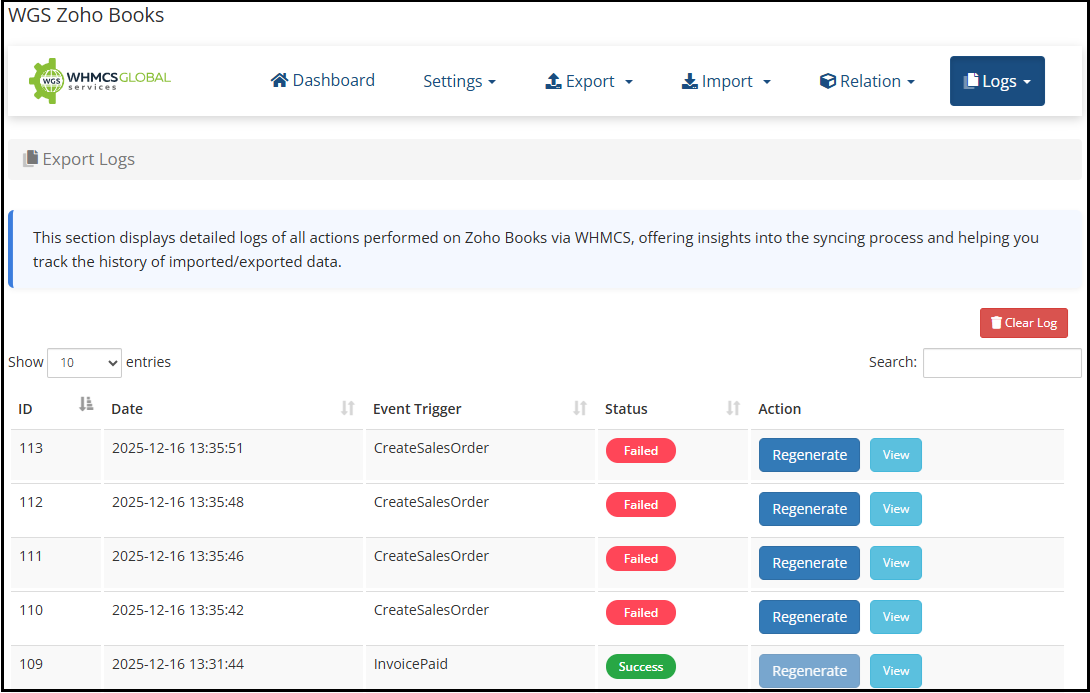
Task: Open the Import dropdown menu
Action: point(726,81)
